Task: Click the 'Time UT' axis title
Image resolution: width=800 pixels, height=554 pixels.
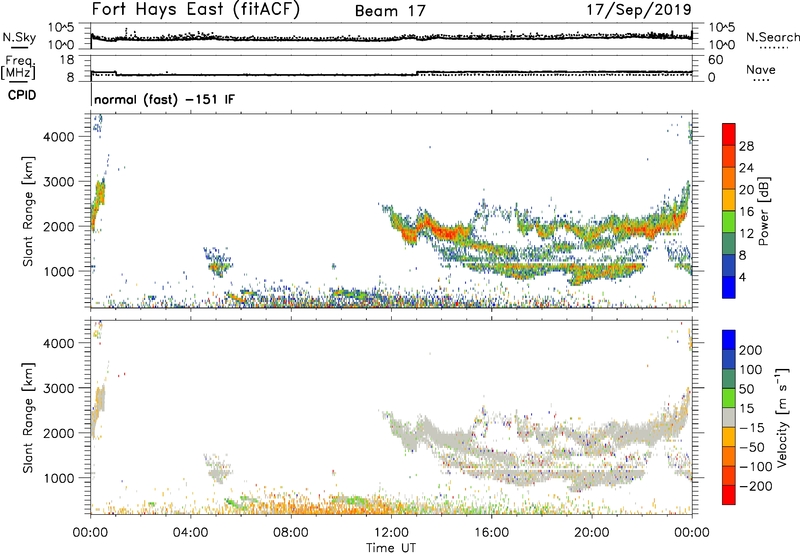Action: pyautogui.click(x=391, y=548)
